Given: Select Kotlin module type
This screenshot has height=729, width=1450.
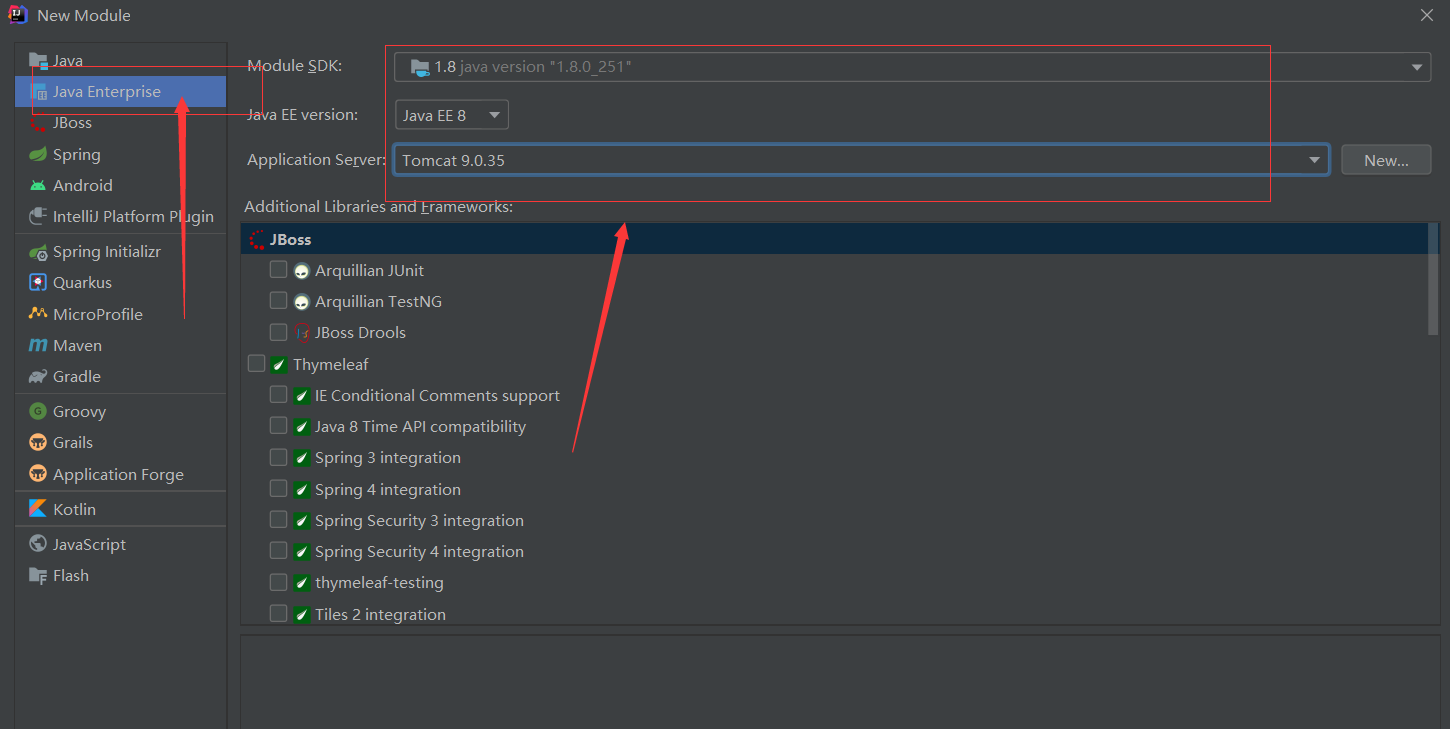Looking at the screenshot, I should point(120,509).
